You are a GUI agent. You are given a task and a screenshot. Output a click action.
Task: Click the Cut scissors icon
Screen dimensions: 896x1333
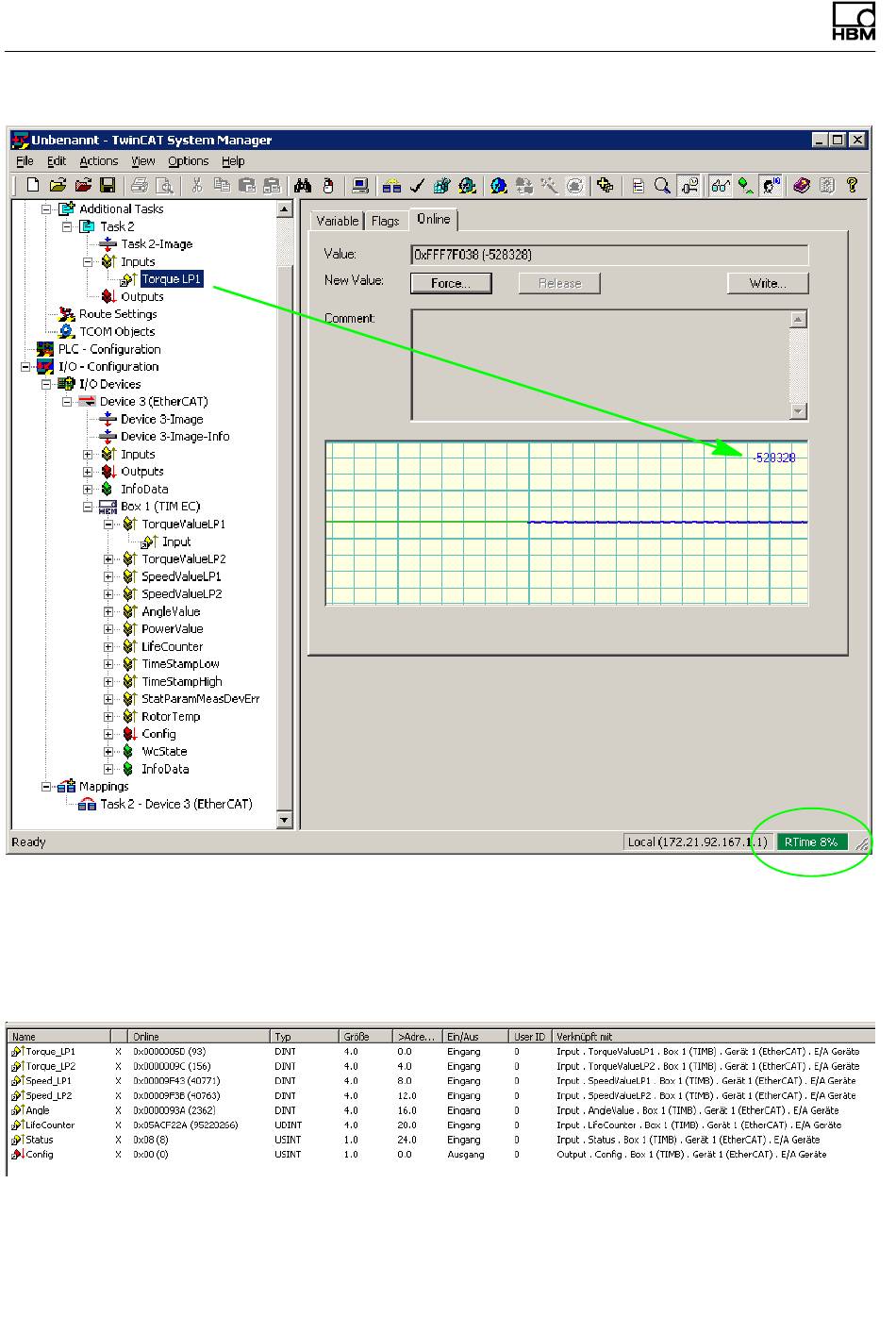pos(197,186)
